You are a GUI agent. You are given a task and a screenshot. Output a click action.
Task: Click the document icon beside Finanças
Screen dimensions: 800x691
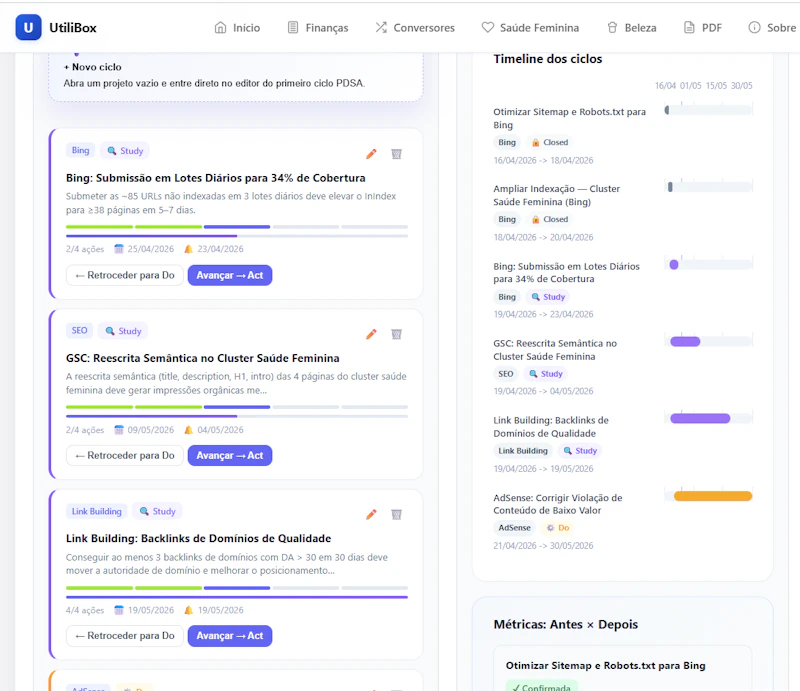point(293,28)
